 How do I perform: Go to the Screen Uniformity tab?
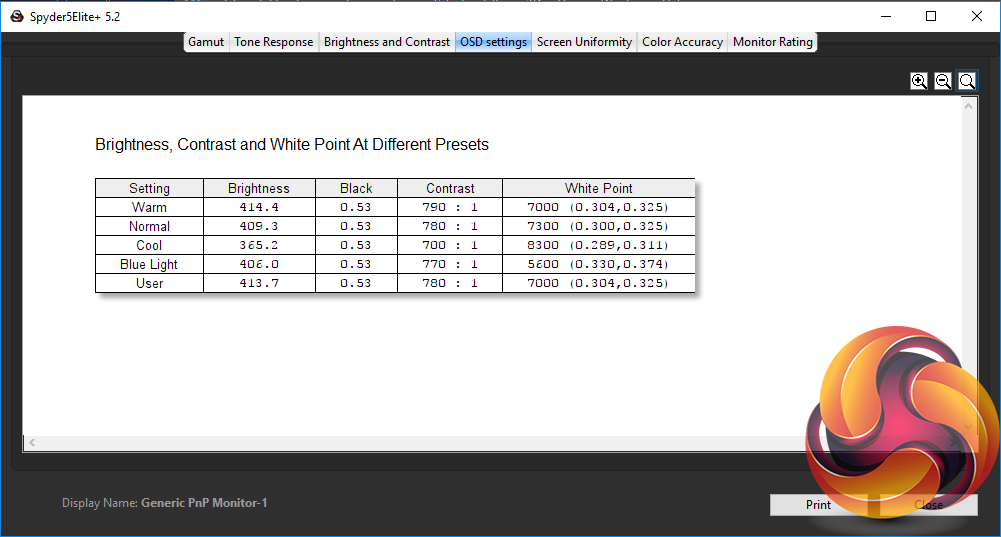tap(584, 42)
